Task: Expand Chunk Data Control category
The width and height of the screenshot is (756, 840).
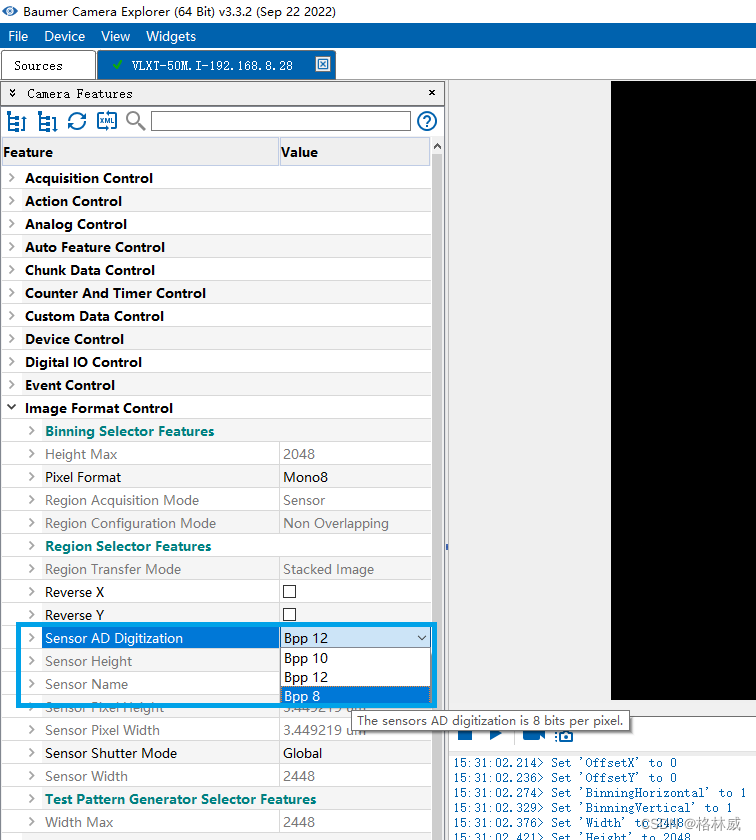Action: point(12,270)
